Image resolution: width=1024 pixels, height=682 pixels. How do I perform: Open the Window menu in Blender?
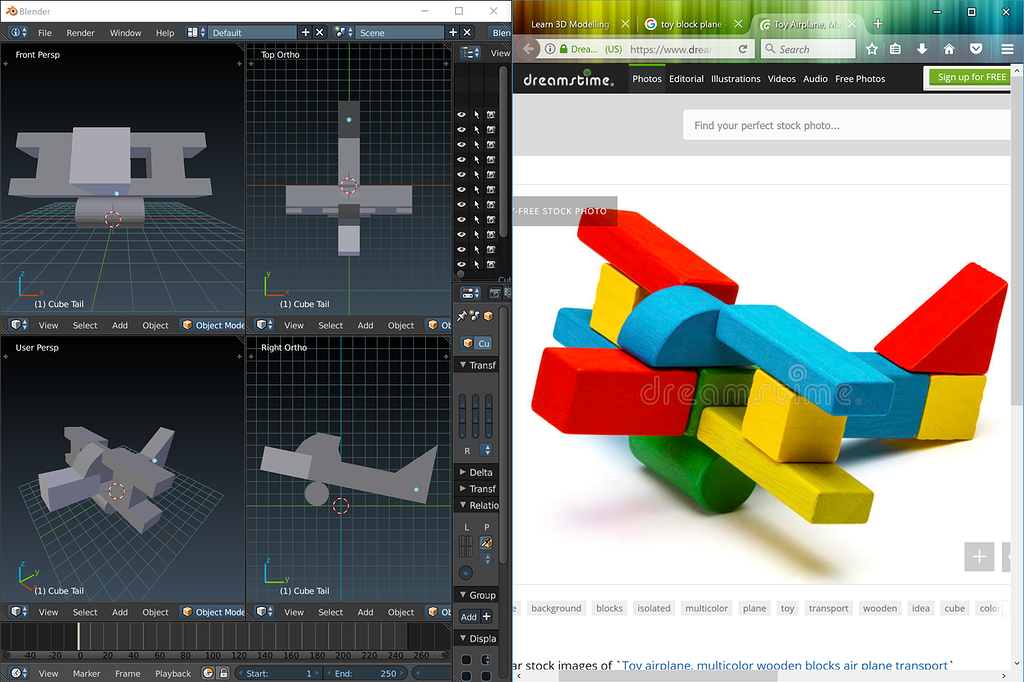click(x=125, y=33)
